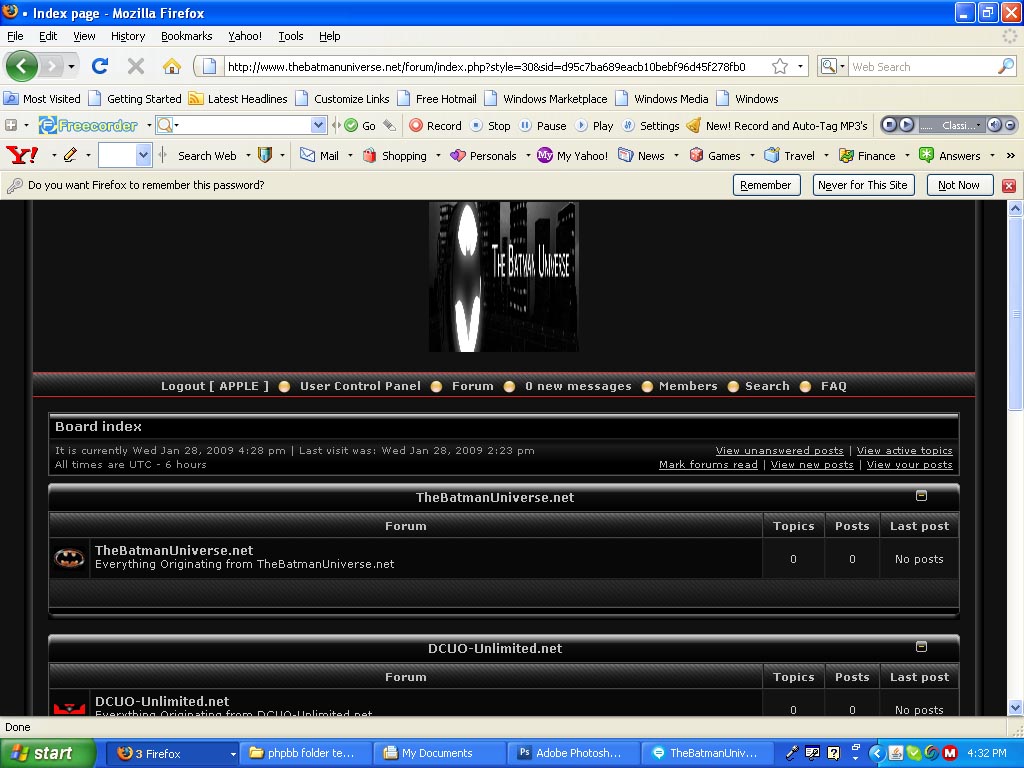Open the Yahoo Games toolbar icon
The height and width of the screenshot is (768, 1024).
[715, 156]
